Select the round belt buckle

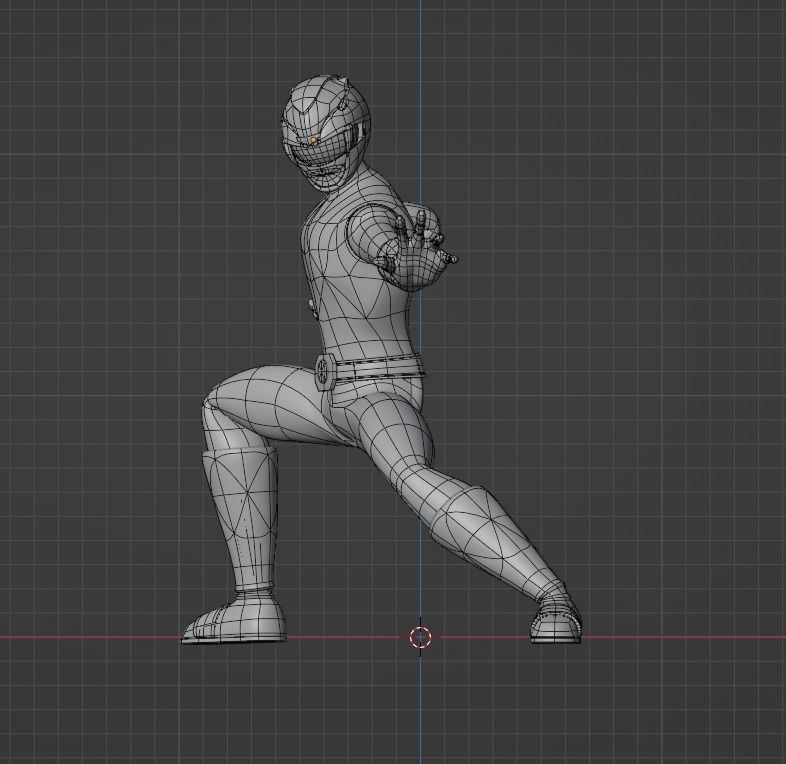[x=324, y=372]
